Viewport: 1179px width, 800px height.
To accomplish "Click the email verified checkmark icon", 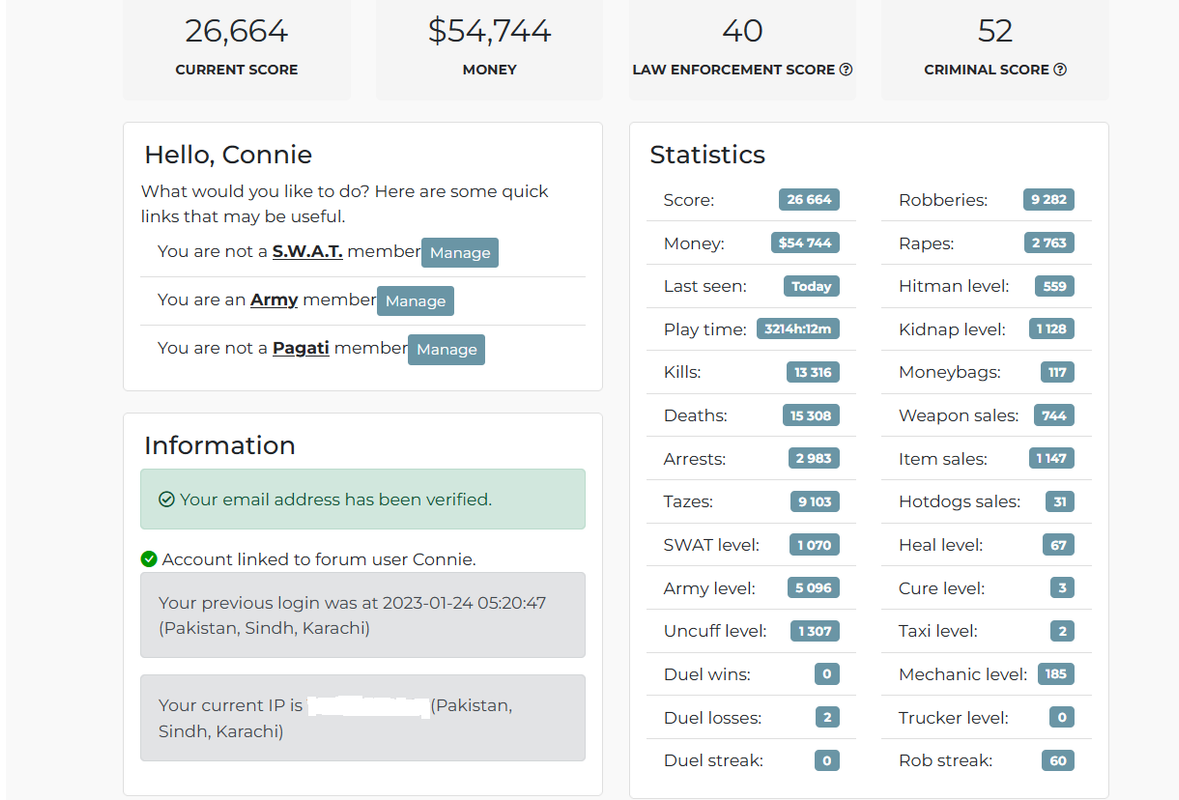I will point(167,499).
